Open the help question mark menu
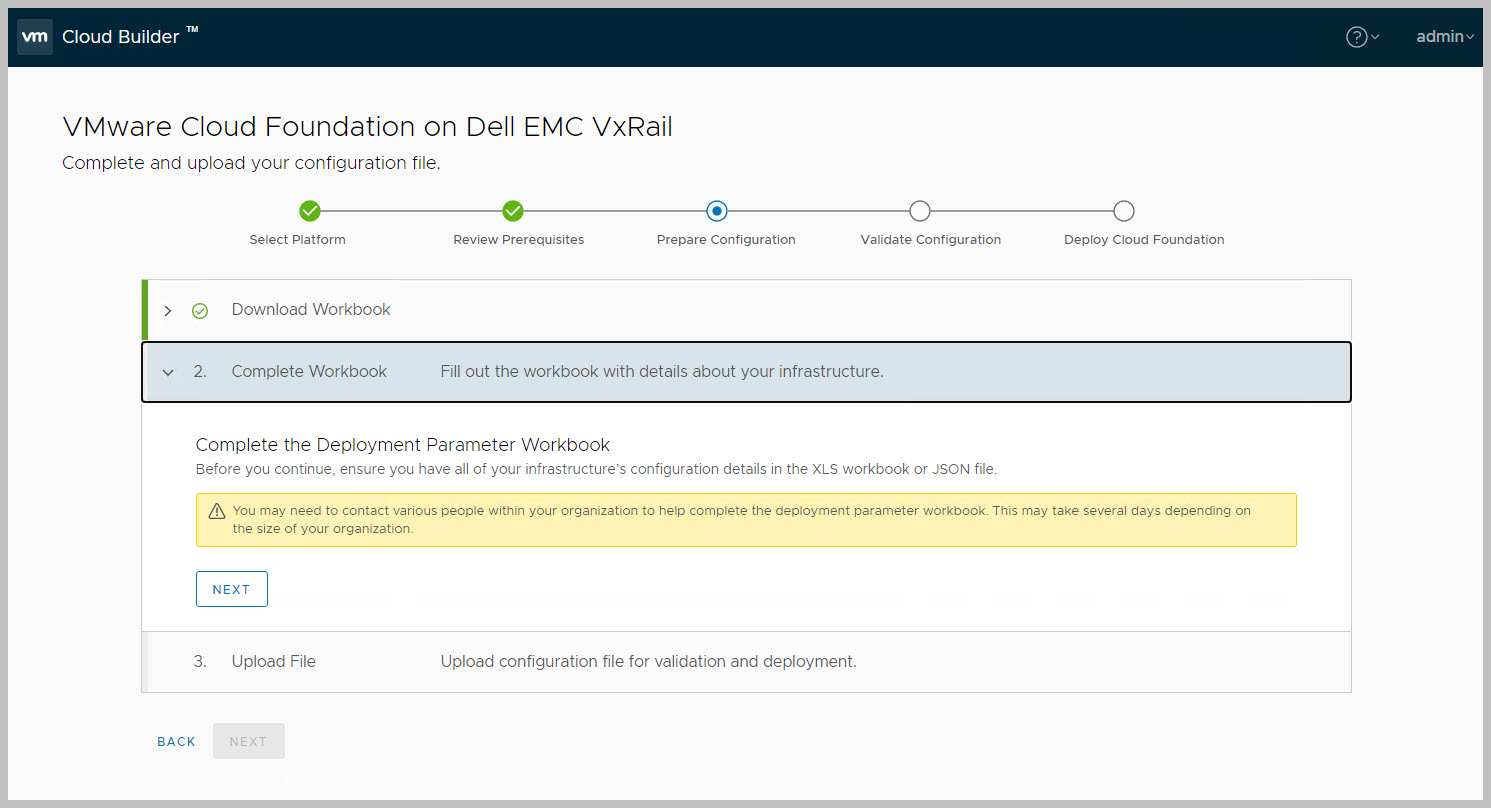Screen dimensions: 1491x808 tap(1361, 37)
